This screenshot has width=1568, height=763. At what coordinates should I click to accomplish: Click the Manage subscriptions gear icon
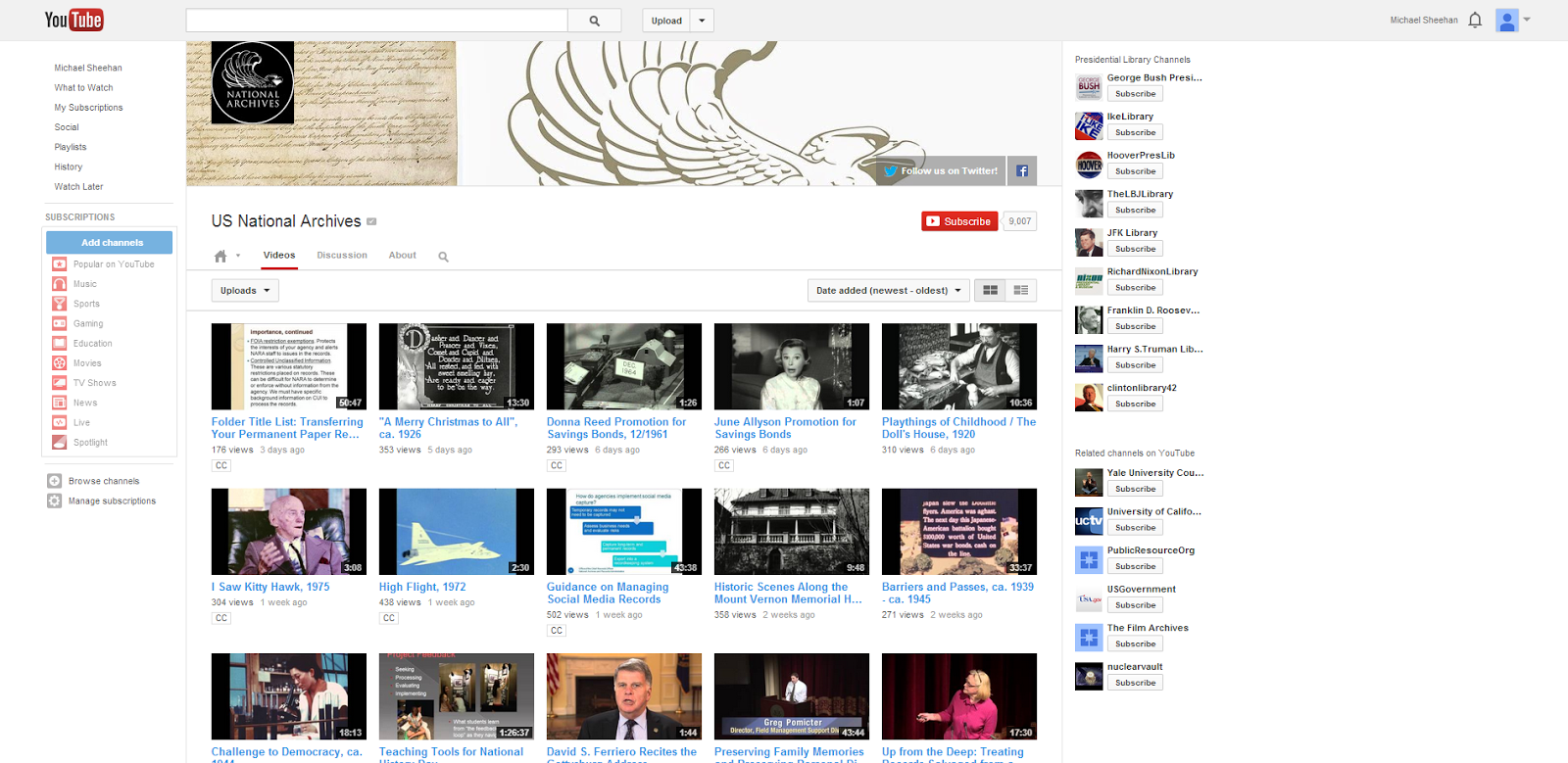(x=54, y=501)
